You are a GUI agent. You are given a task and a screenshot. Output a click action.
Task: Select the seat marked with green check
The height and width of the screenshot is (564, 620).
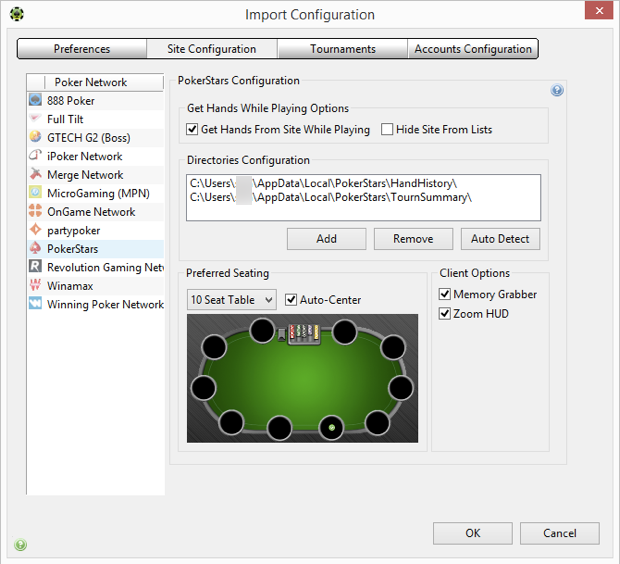point(331,428)
